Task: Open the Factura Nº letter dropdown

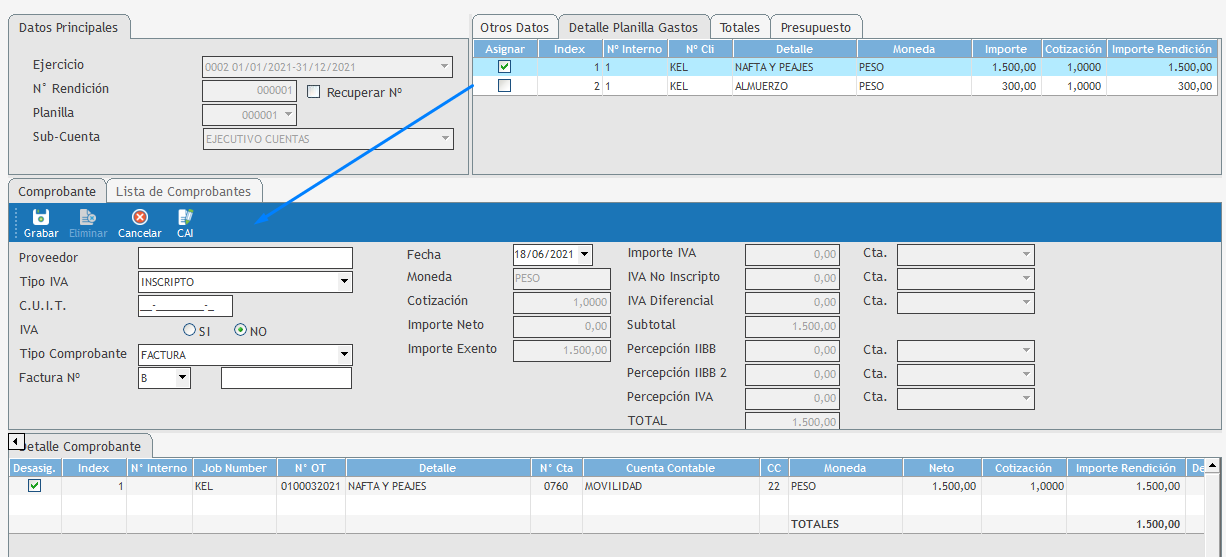Action: point(182,378)
